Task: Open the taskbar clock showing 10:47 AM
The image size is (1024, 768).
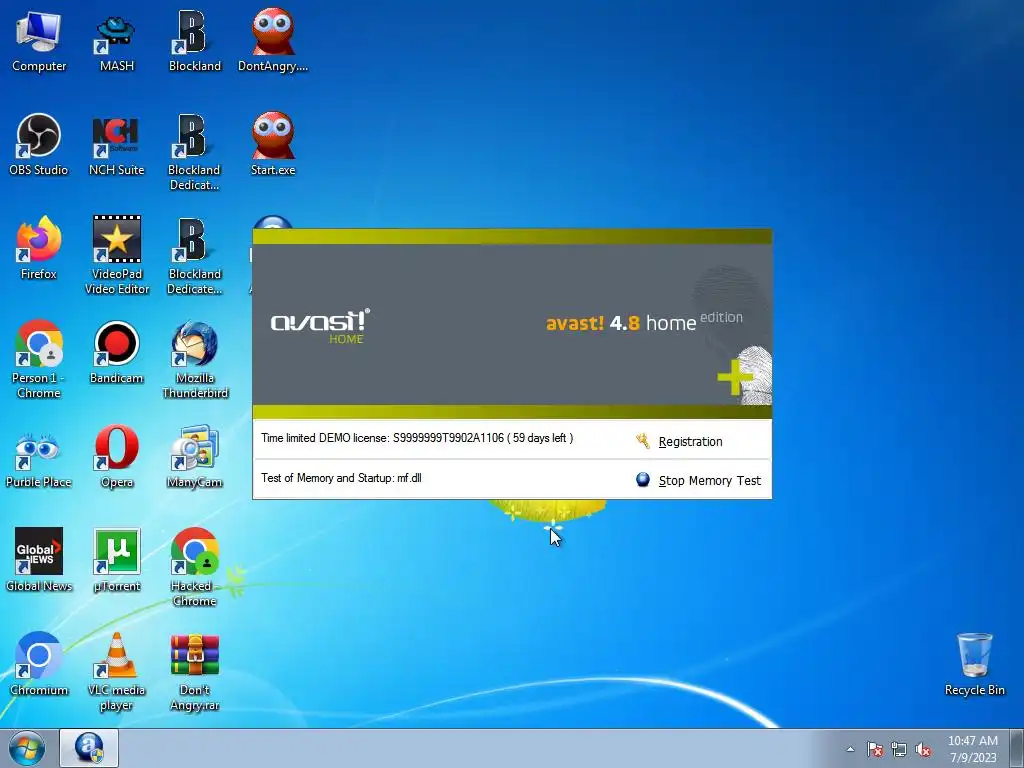Action: coord(972,749)
